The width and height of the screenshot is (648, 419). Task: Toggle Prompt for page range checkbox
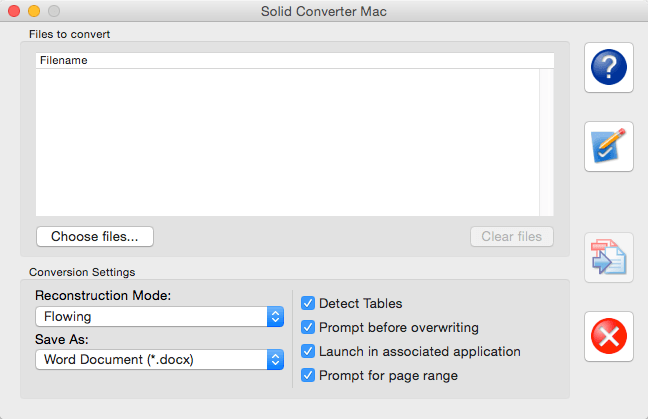[308, 375]
